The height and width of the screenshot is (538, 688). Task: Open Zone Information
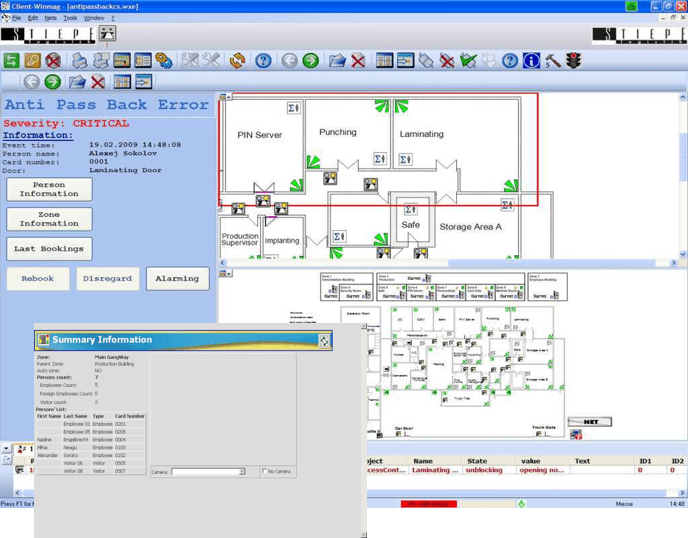(49, 219)
